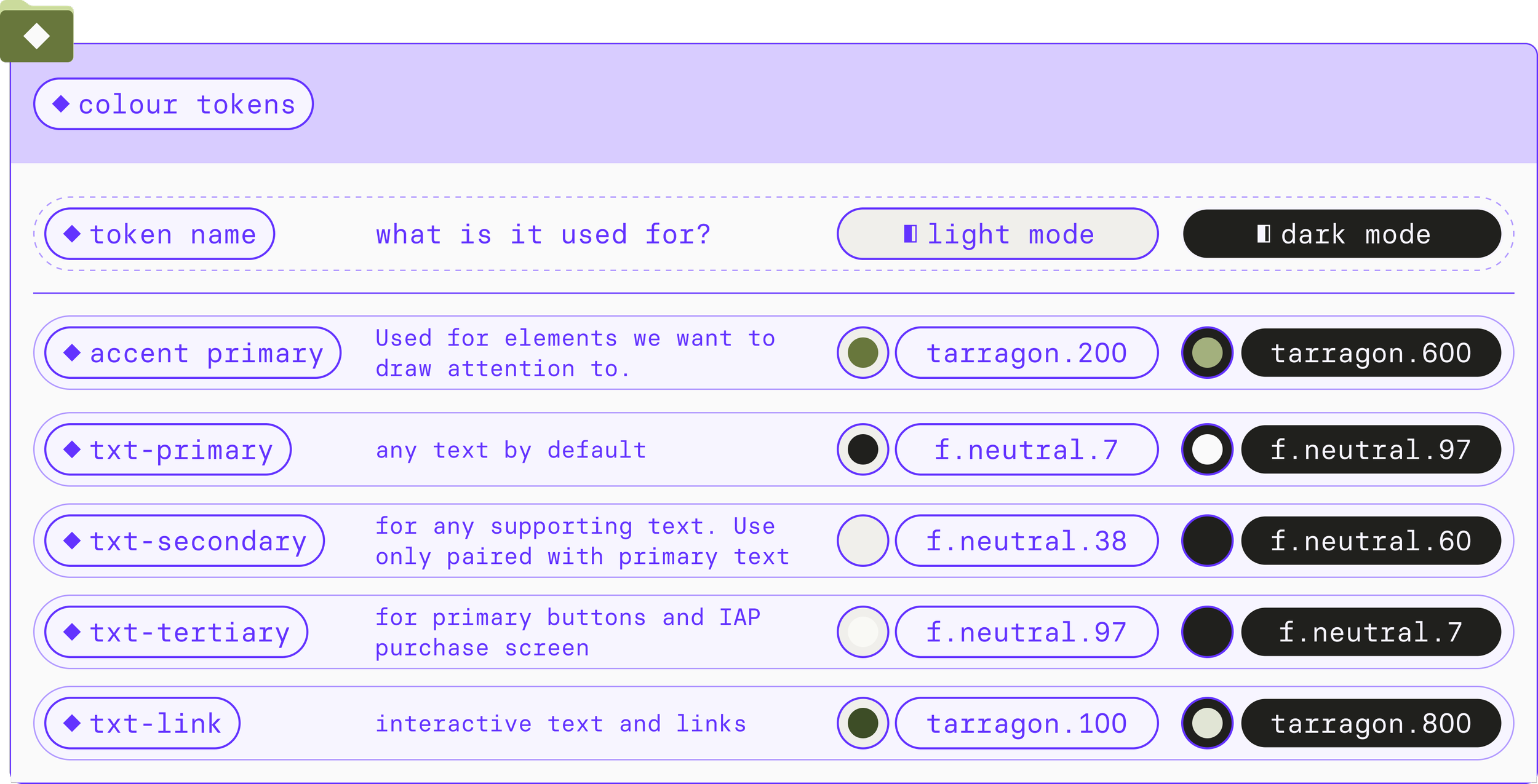Viewport: 1538px width, 784px height.
Task: Click the diamond icon beside txt-link
Action: click(x=72, y=723)
